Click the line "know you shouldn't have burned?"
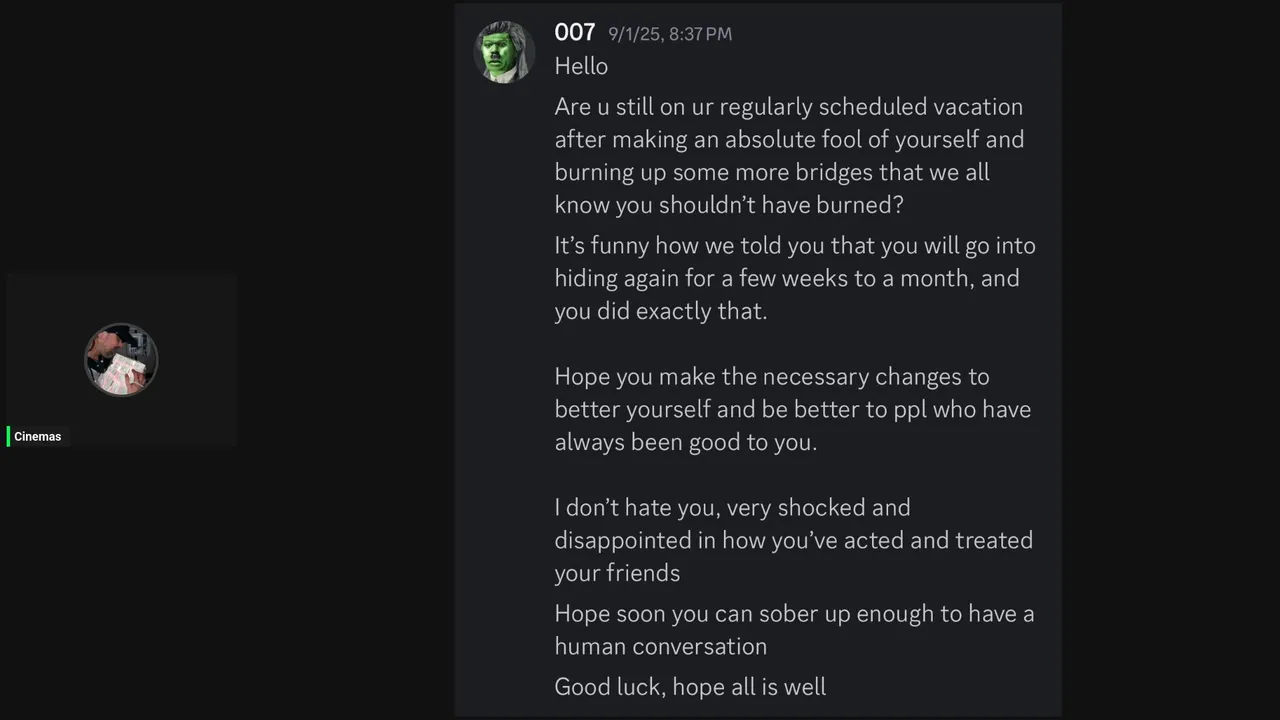The width and height of the screenshot is (1280, 720). [x=728, y=205]
